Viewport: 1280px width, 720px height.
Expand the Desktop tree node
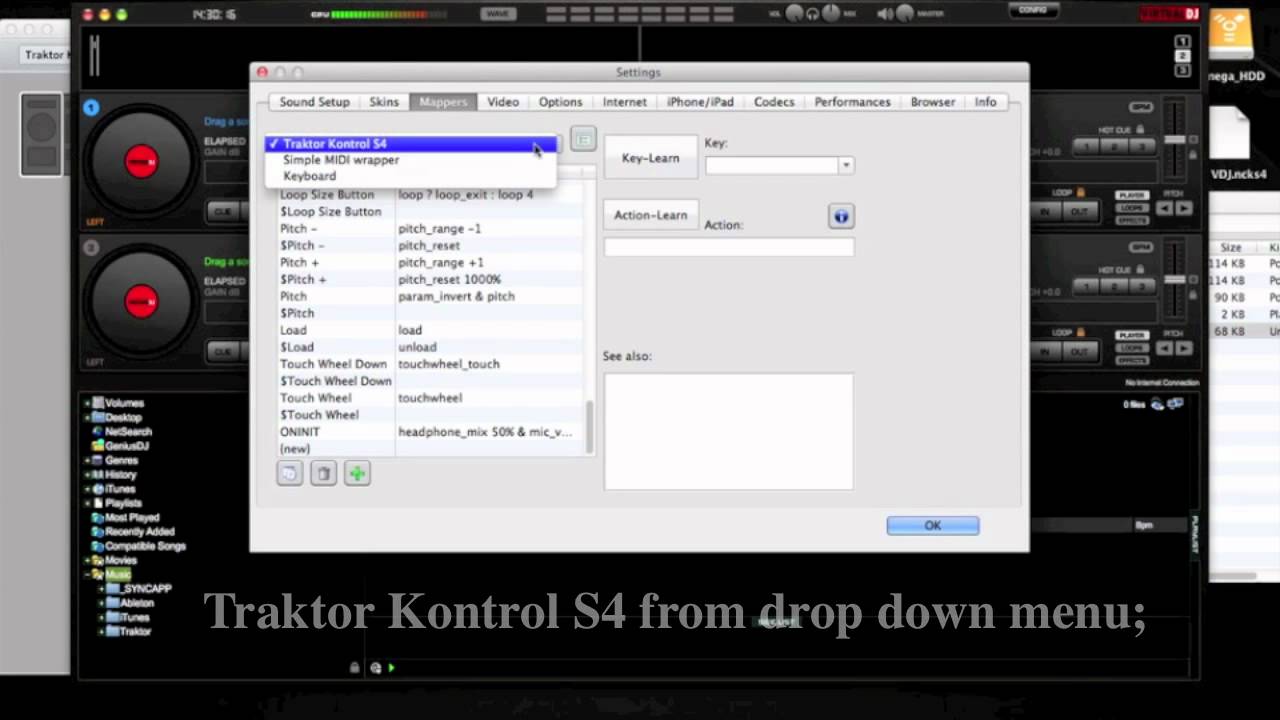pyautogui.click(x=87, y=417)
